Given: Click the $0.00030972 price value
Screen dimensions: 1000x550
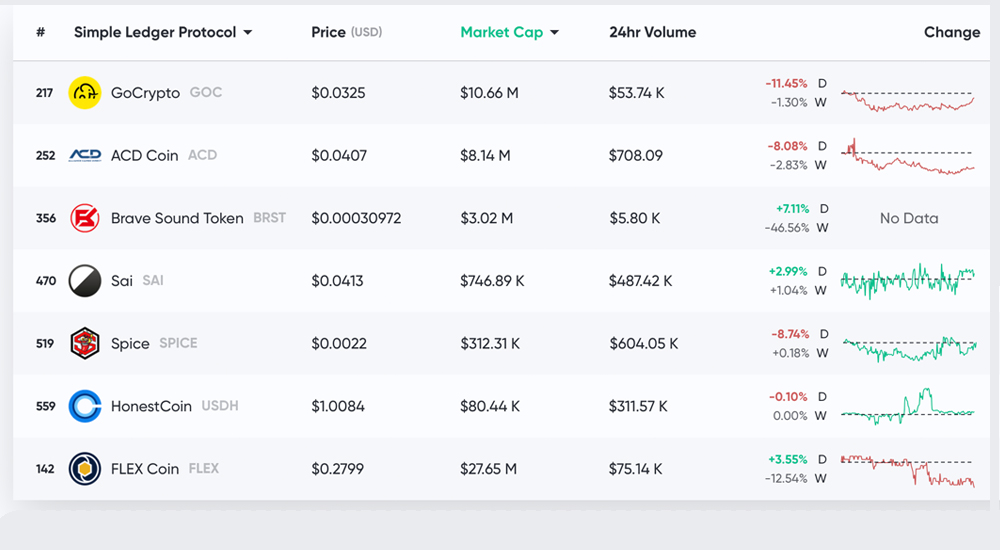Looking at the screenshot, I should [356, 218].
